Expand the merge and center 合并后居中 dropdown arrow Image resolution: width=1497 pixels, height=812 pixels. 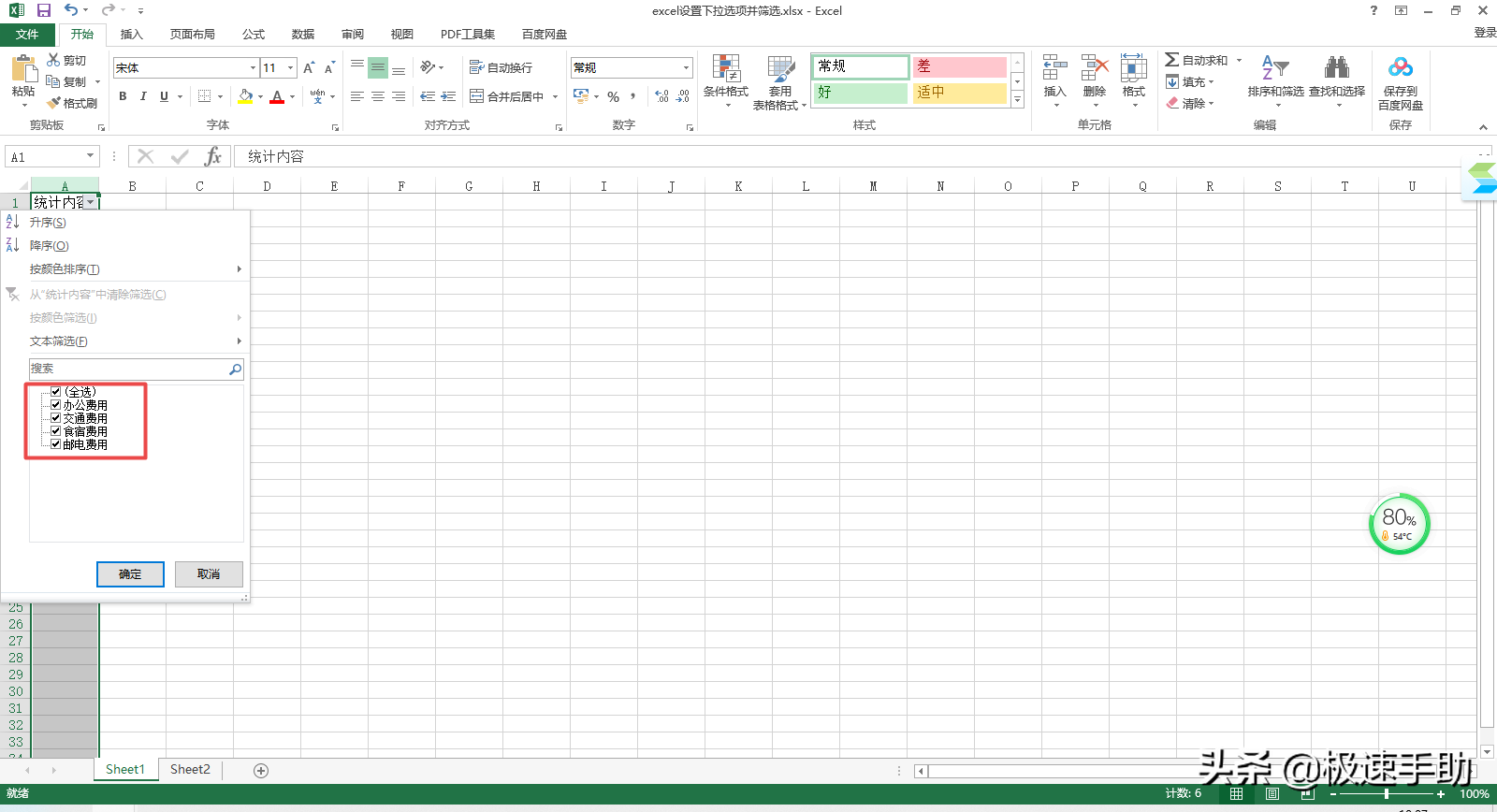click(x=555, y=96)
